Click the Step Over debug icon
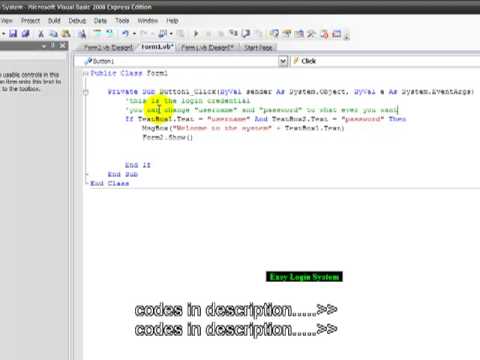The width and height of the screenshot is (480, 360). (x=246, y=34)
